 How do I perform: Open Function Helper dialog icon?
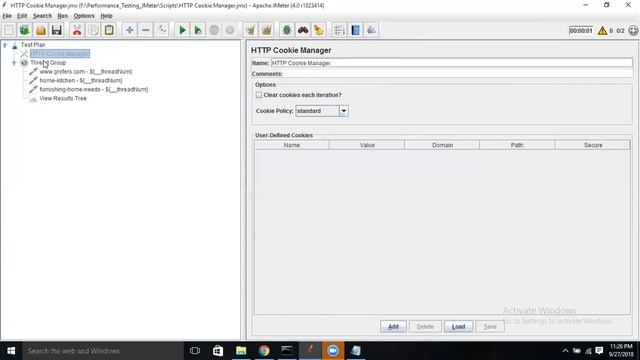(x=339, y=30)
